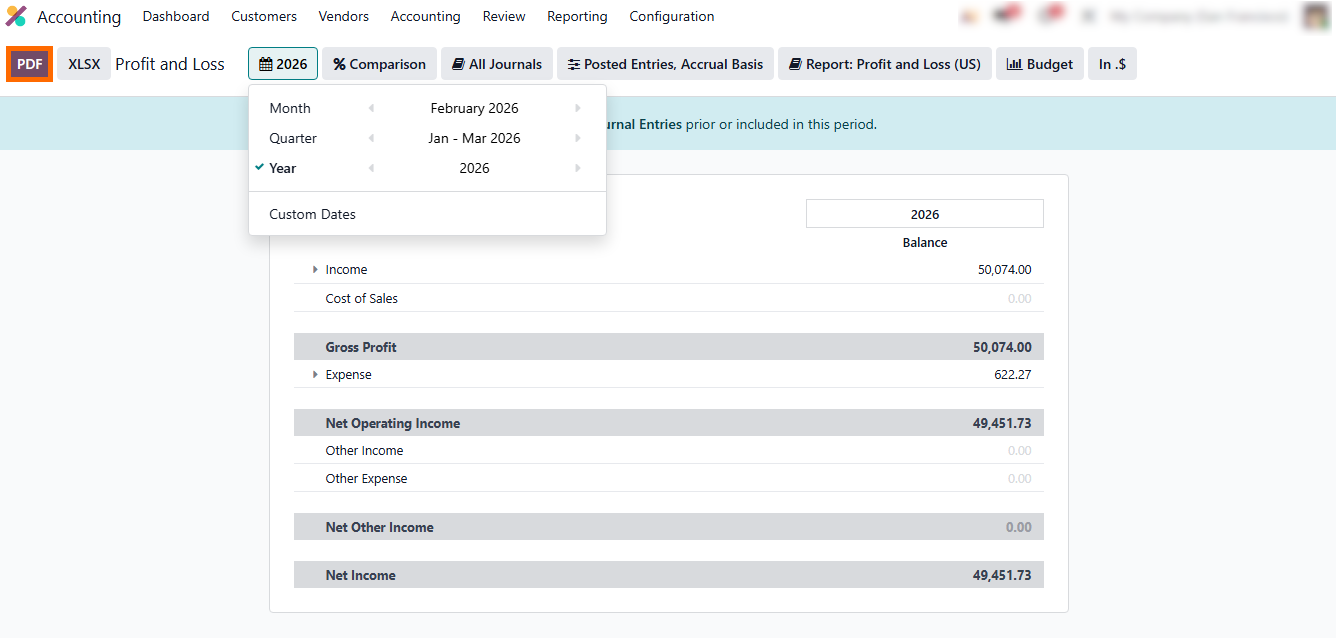Image resolution: width=1336 pixels, height=638 pixels.
Task: Open the Configuration menu
Action: pos(671,17)
